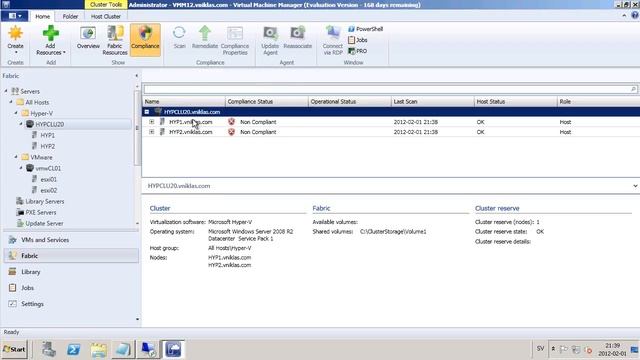Sort by Name column header
Screen dimensions: 640x360
[x=184, y=102]
